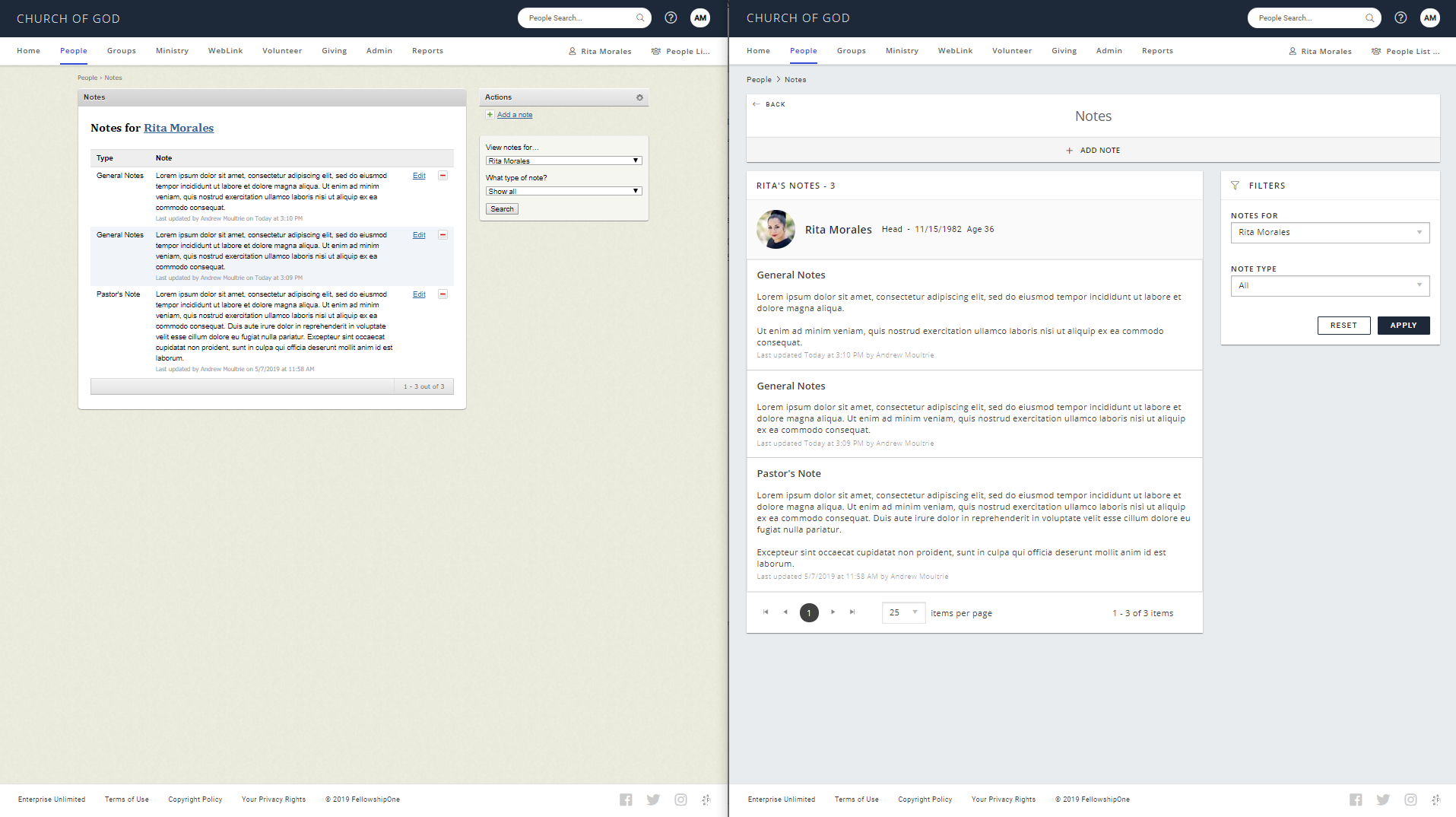
Task: Click Edit link for the Pastor's Note row
Action: click(419, 294)
